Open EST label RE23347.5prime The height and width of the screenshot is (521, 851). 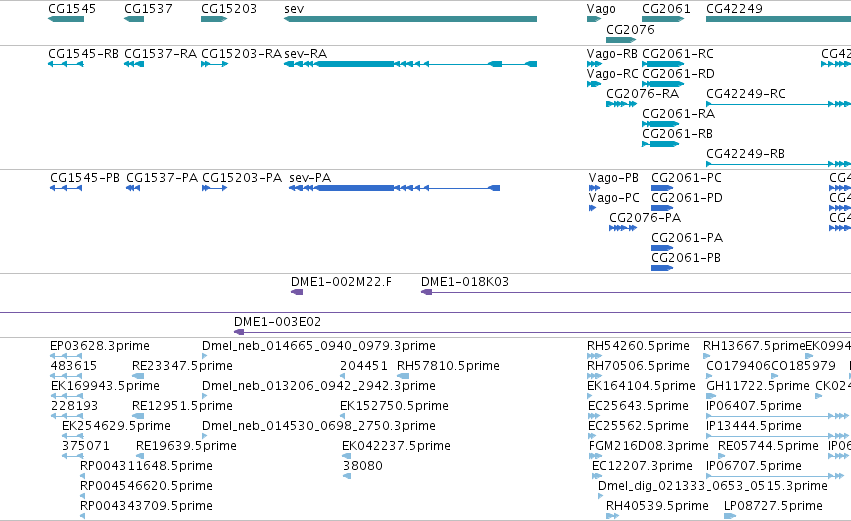click(182, 366)
